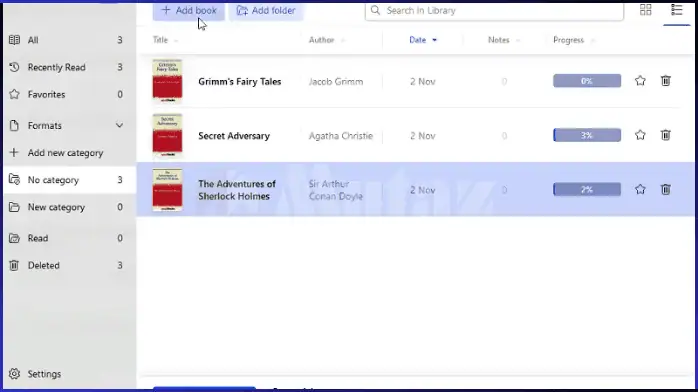698x392 pixels.
Task: Click notes count in Sherlock Holmes row
Action: [x=504, y=190]
